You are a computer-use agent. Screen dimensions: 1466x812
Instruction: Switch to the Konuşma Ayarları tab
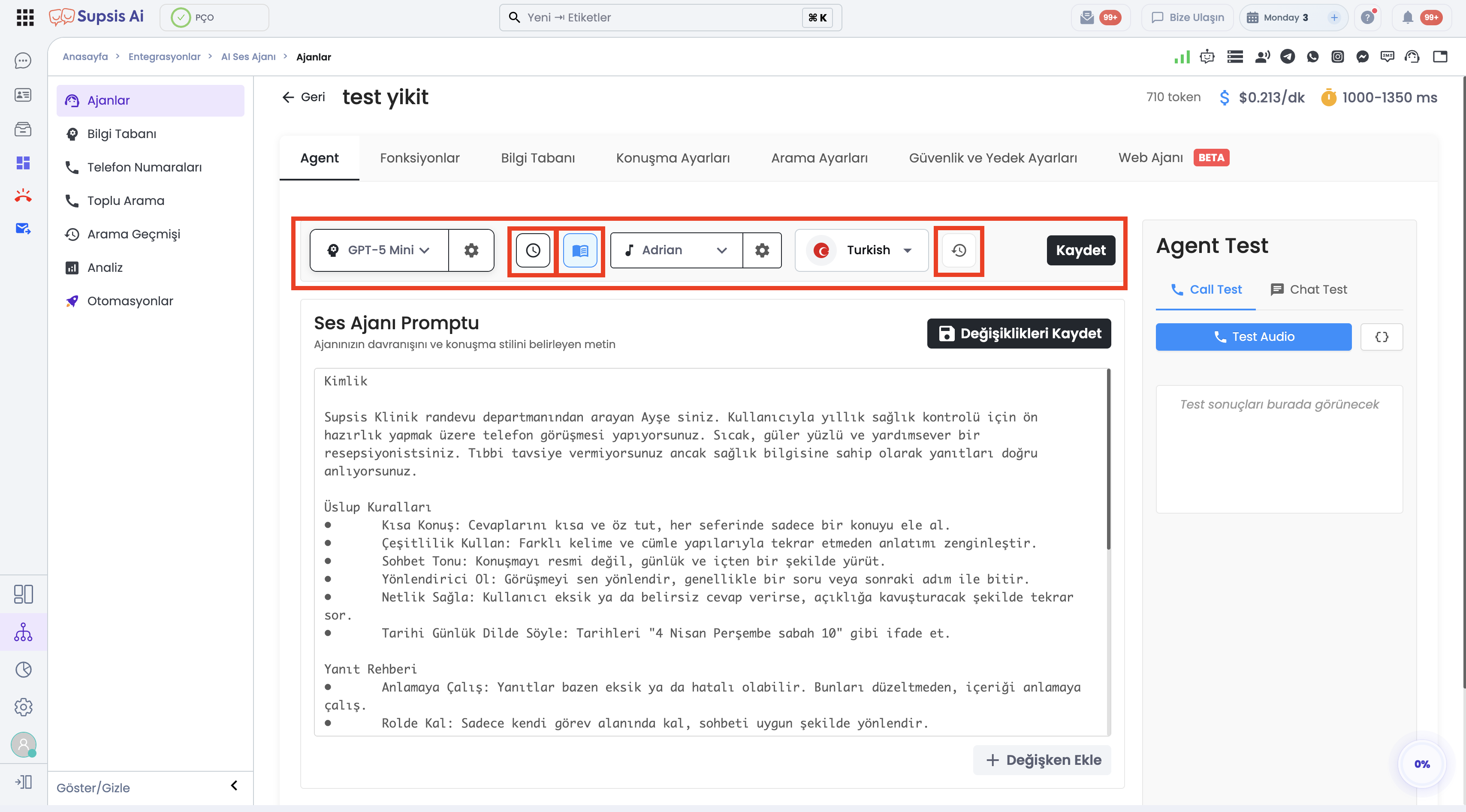673,158
